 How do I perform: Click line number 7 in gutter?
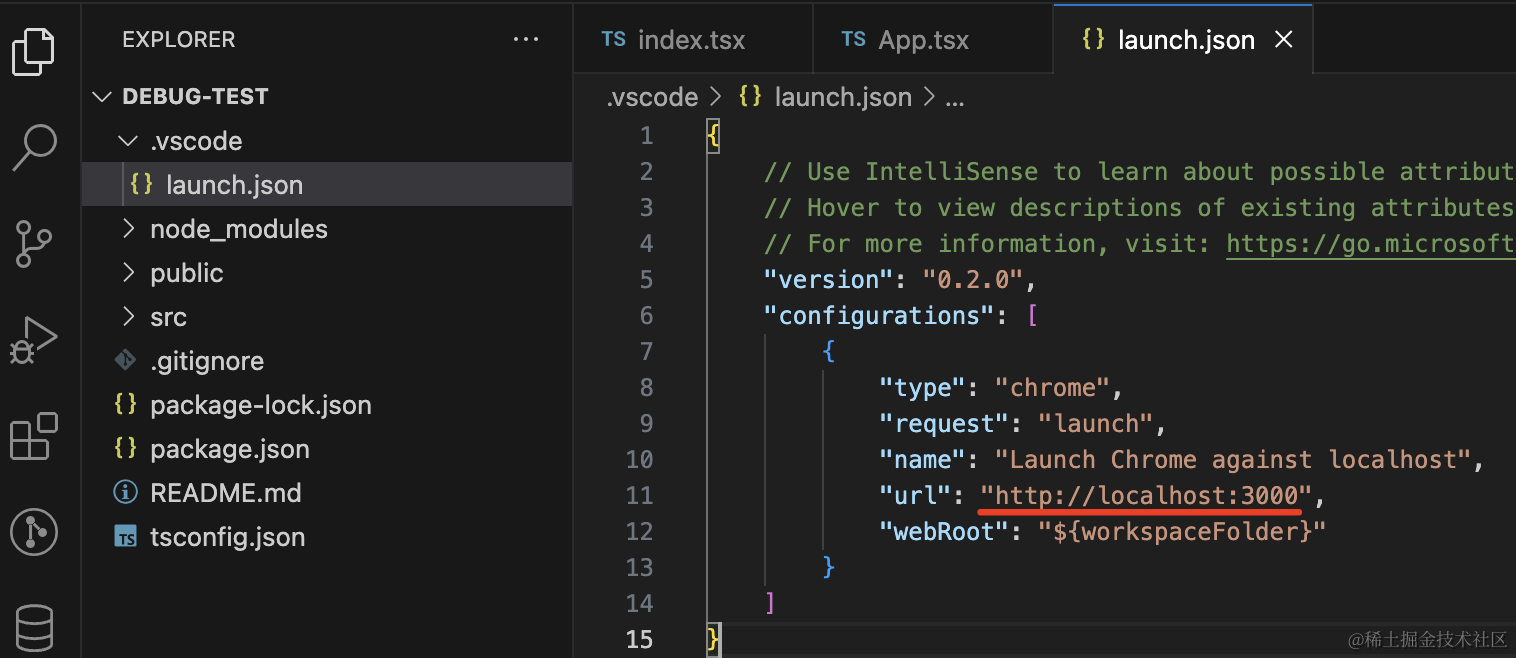[646, 351]
